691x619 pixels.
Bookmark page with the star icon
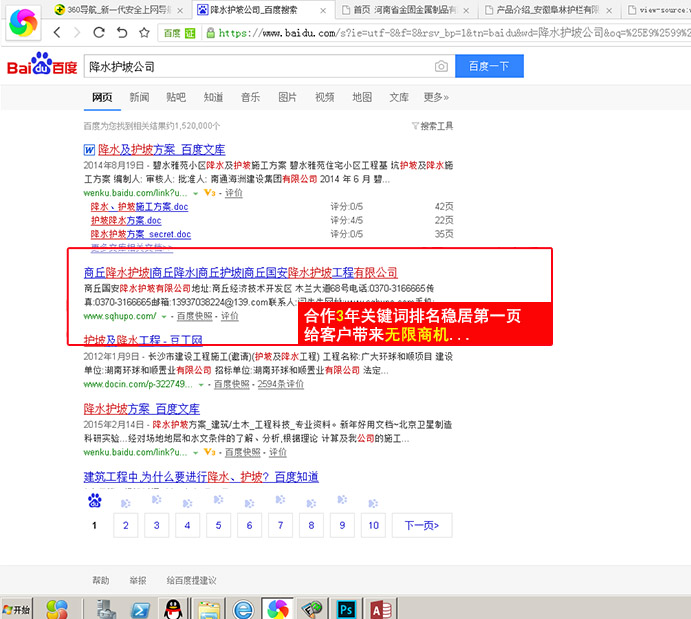tap(144, 32)
